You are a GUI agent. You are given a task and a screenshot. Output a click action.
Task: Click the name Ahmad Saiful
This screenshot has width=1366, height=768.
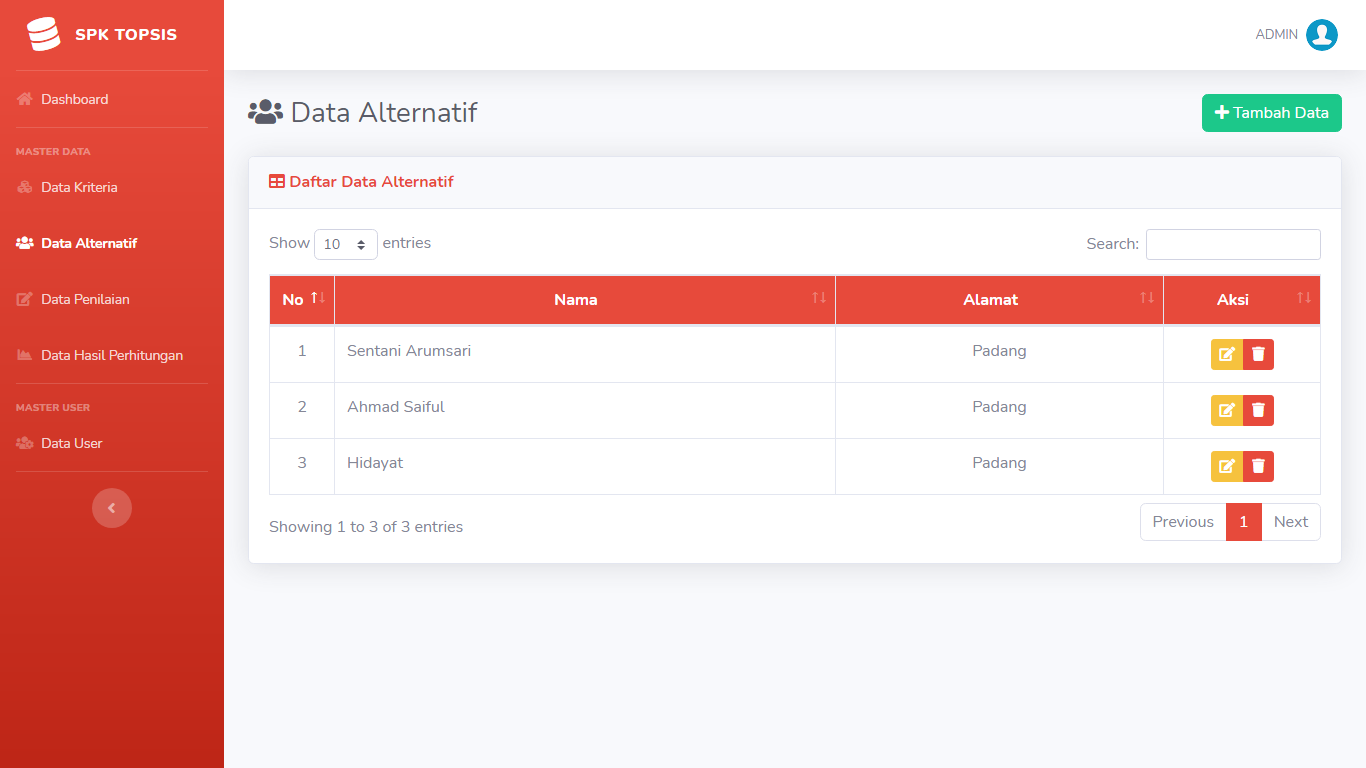(396, 407)
